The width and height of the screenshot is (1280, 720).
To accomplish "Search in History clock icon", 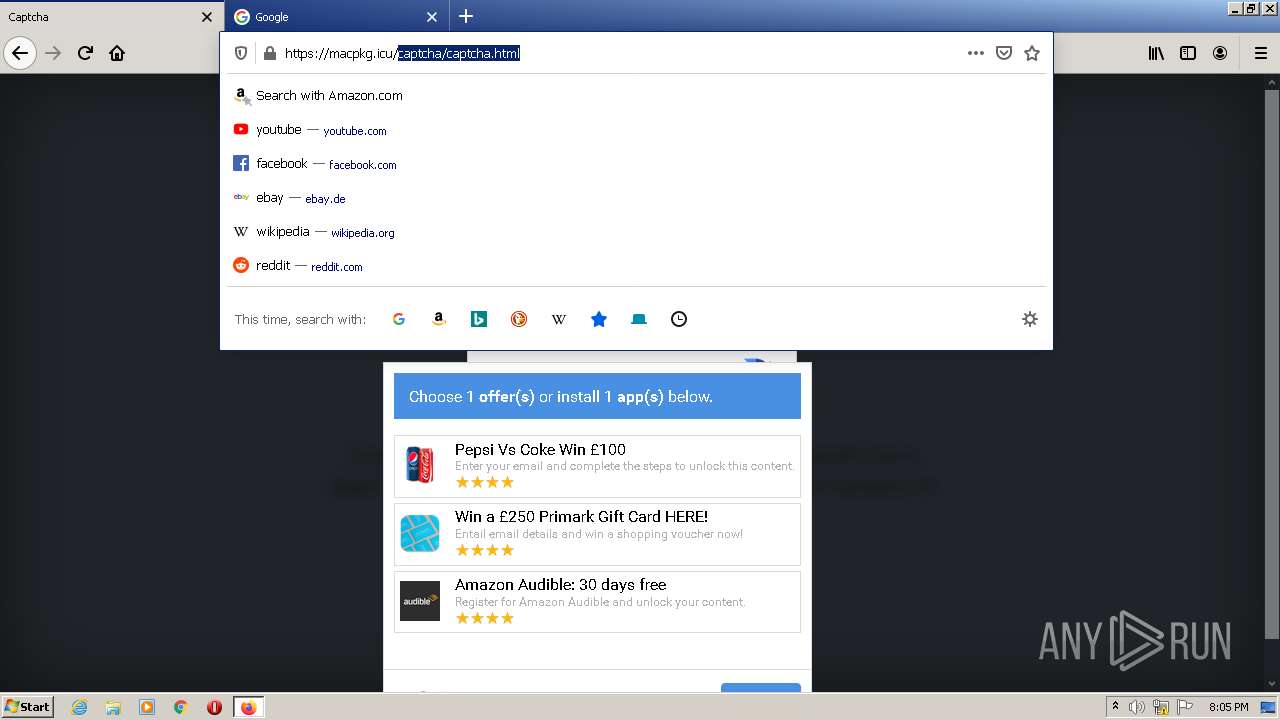I will pyautogui.click(x=679, y=319).
